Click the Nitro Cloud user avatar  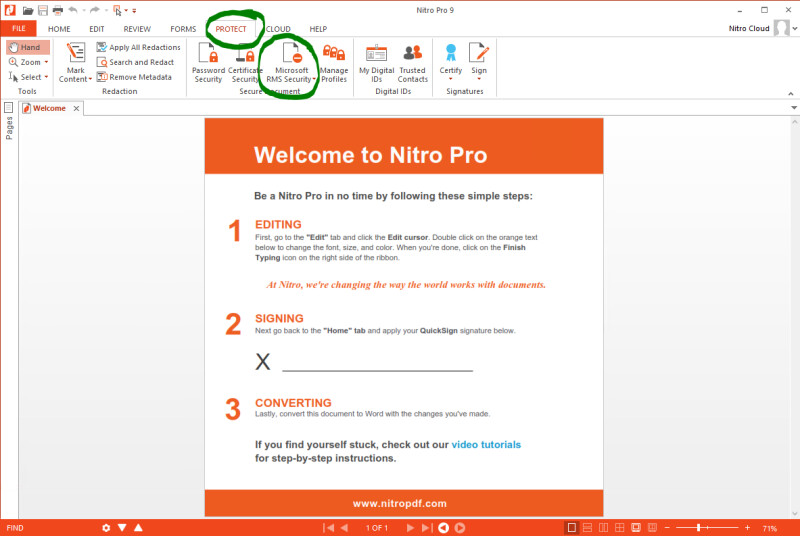[781, 28]
